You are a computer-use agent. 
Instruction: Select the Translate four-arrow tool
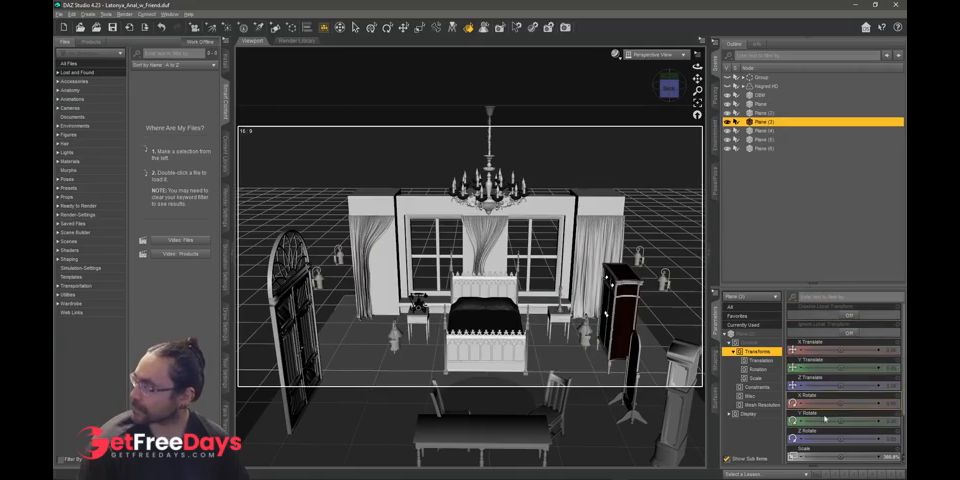403,28
